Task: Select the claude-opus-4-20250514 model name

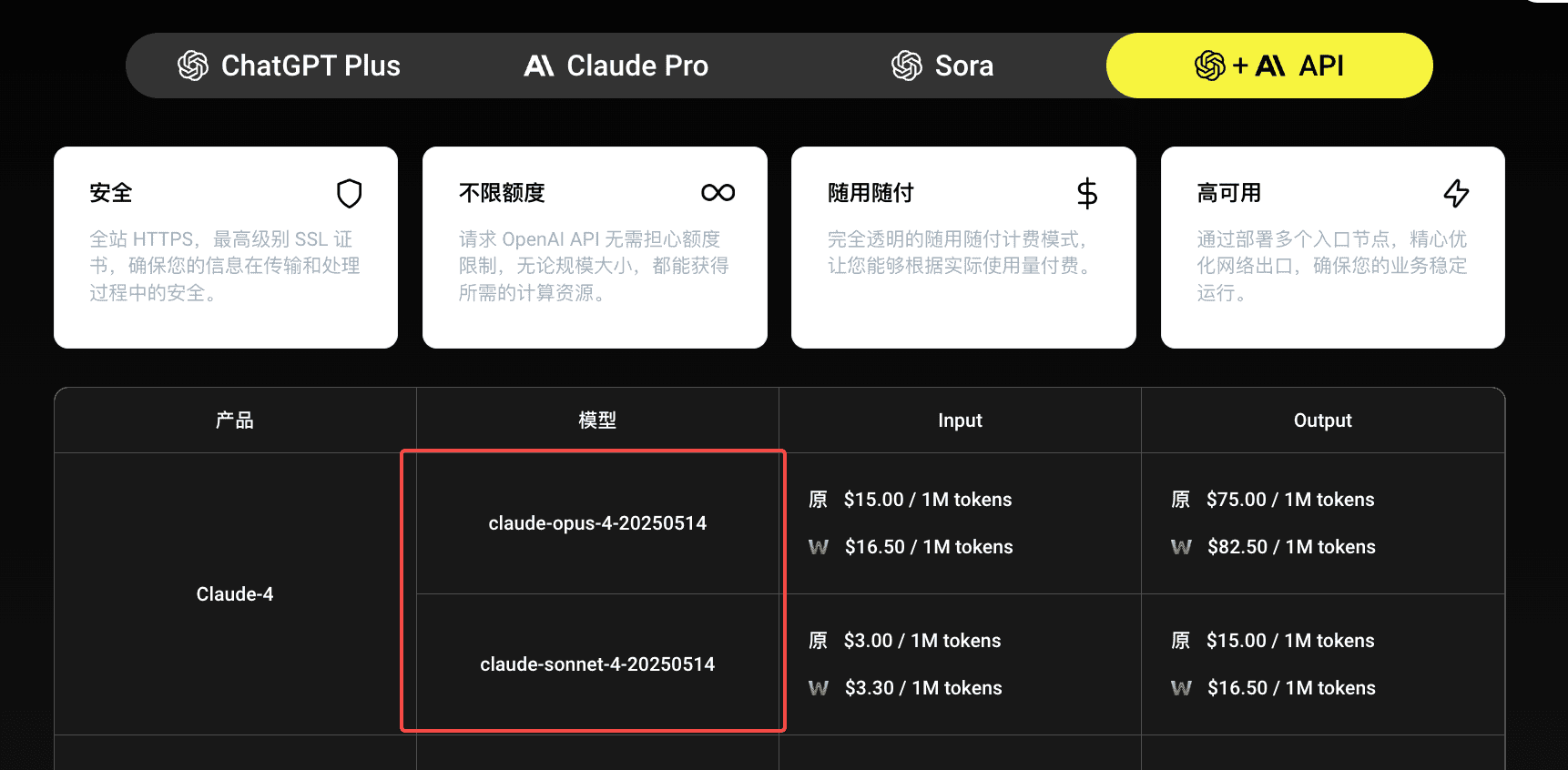Action: coord(597,523)
